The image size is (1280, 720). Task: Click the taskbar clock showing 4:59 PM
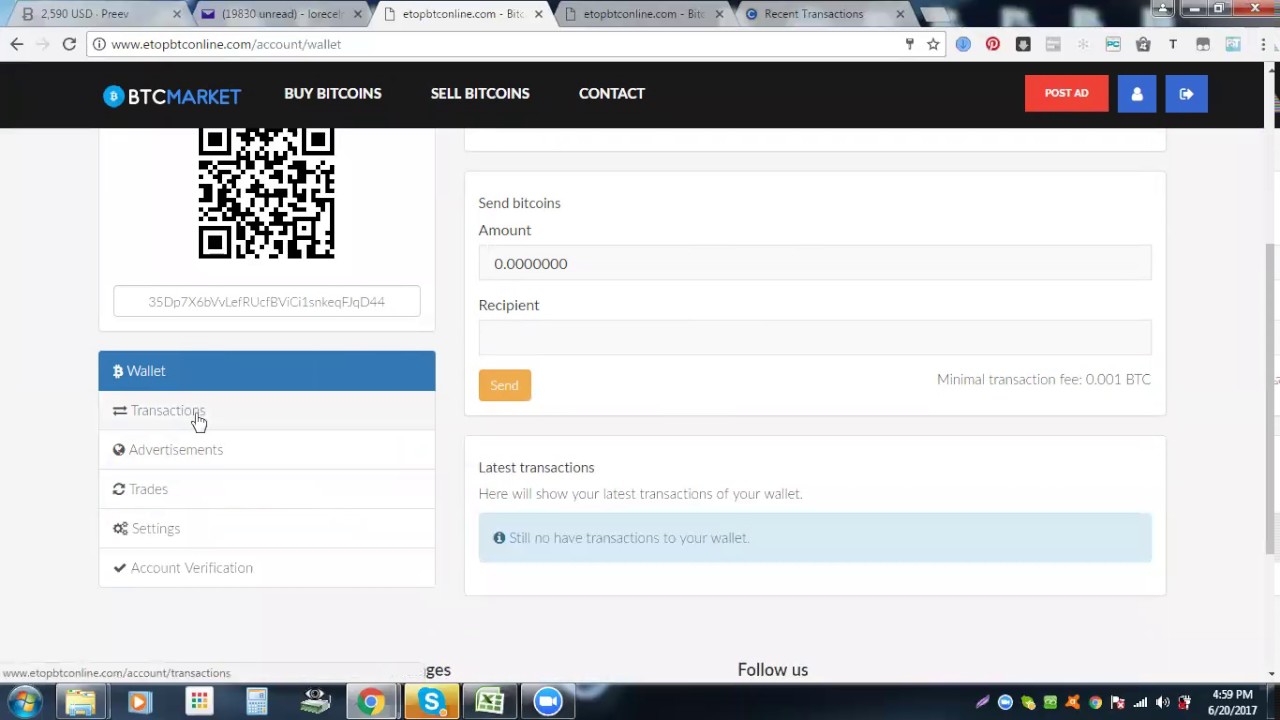pos(1230,702)
